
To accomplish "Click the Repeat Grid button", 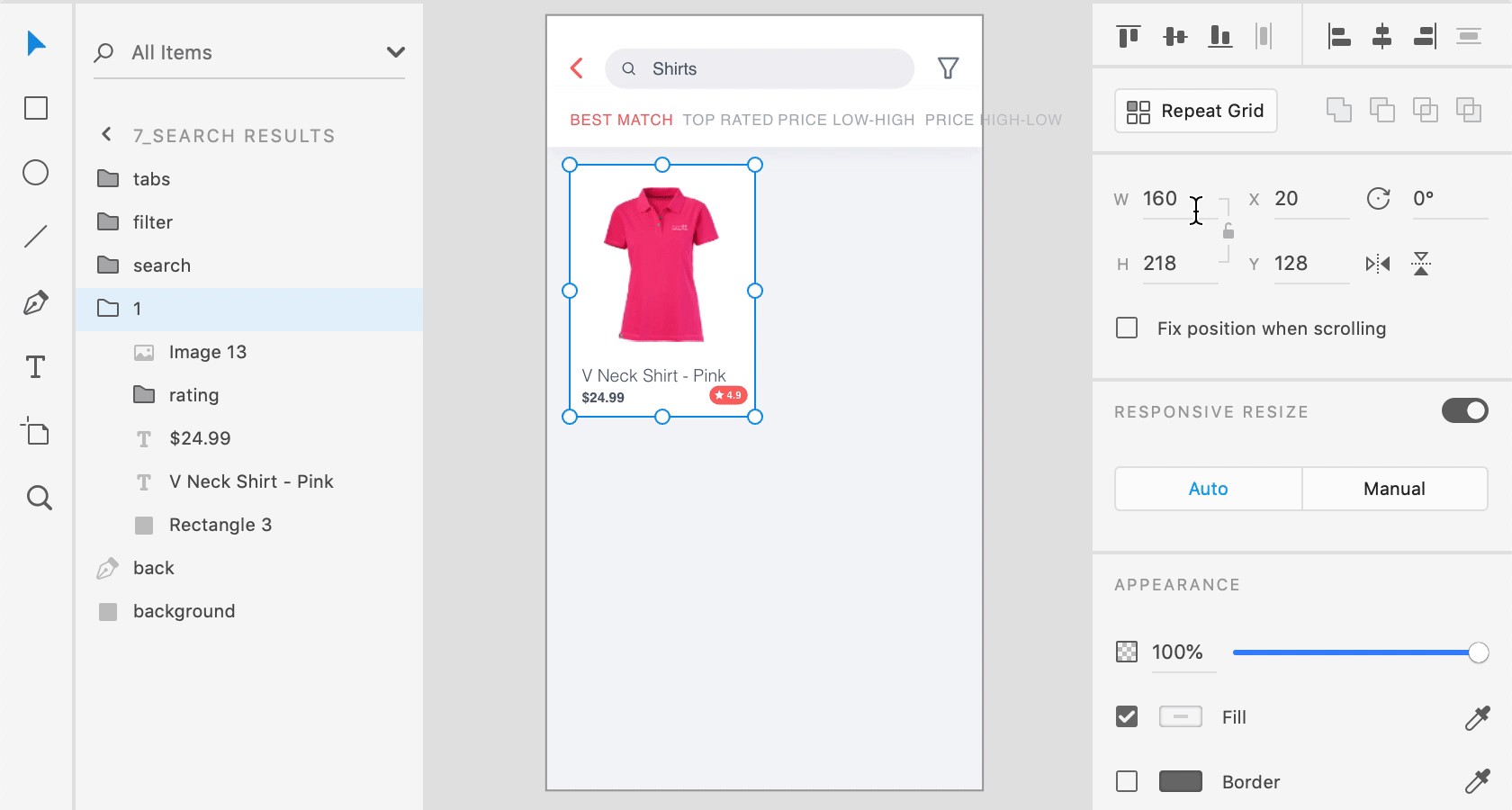I will point(1196,111).
